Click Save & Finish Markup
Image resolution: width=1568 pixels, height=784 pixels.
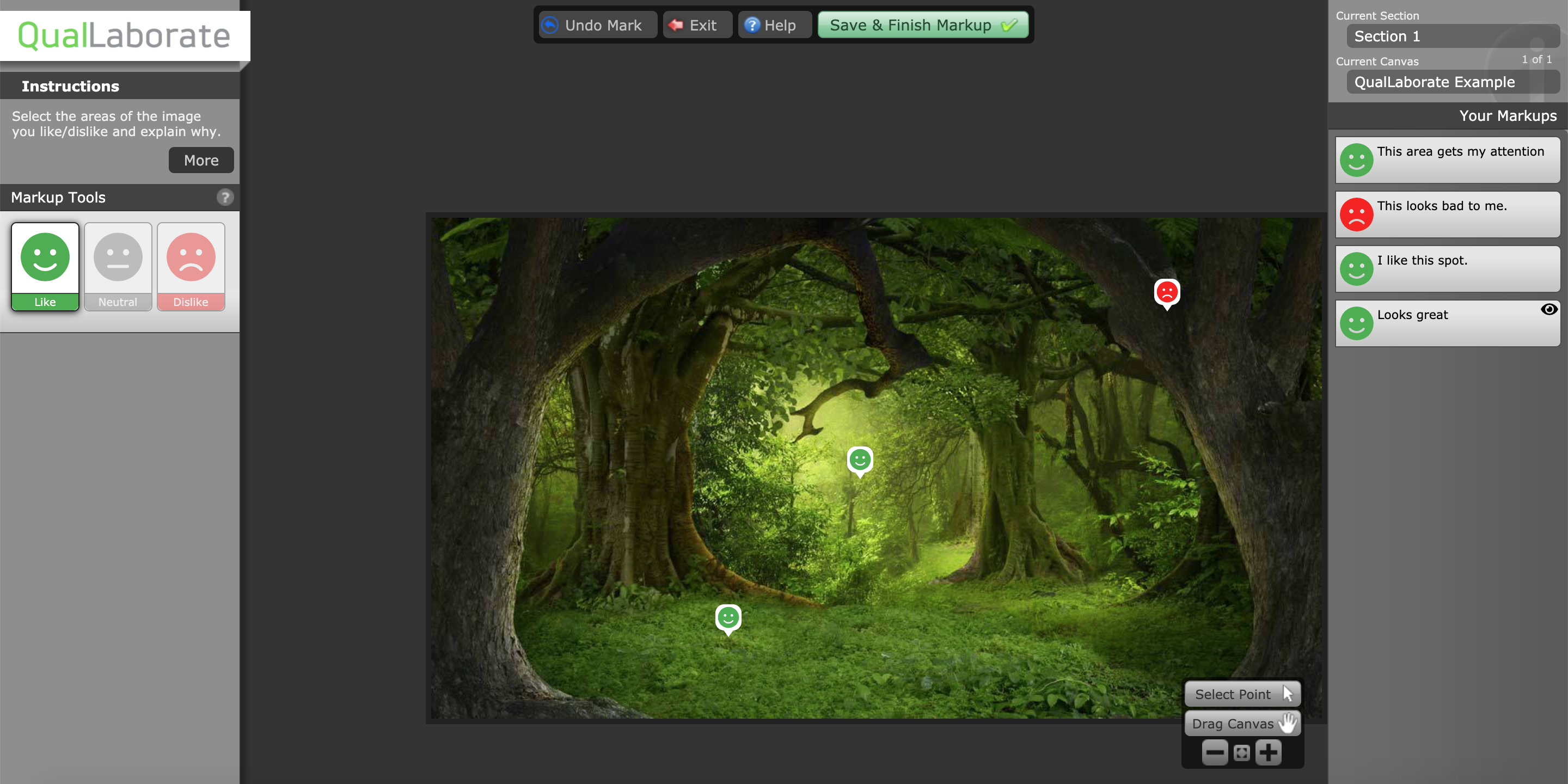point(922,25)
